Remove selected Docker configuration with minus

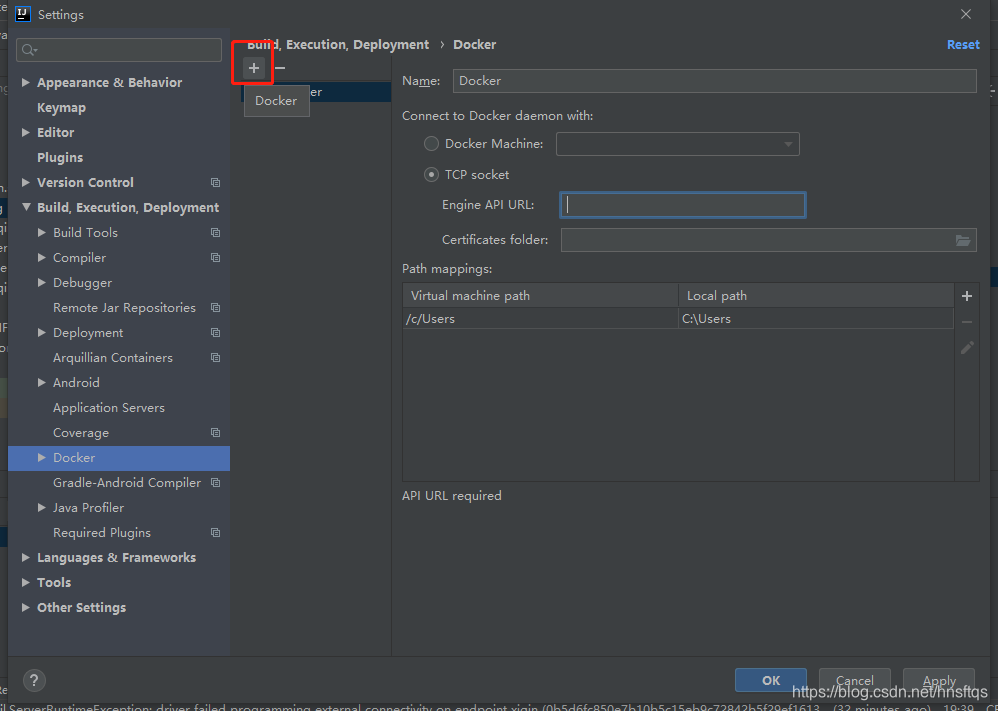click(x=279, y=68)
